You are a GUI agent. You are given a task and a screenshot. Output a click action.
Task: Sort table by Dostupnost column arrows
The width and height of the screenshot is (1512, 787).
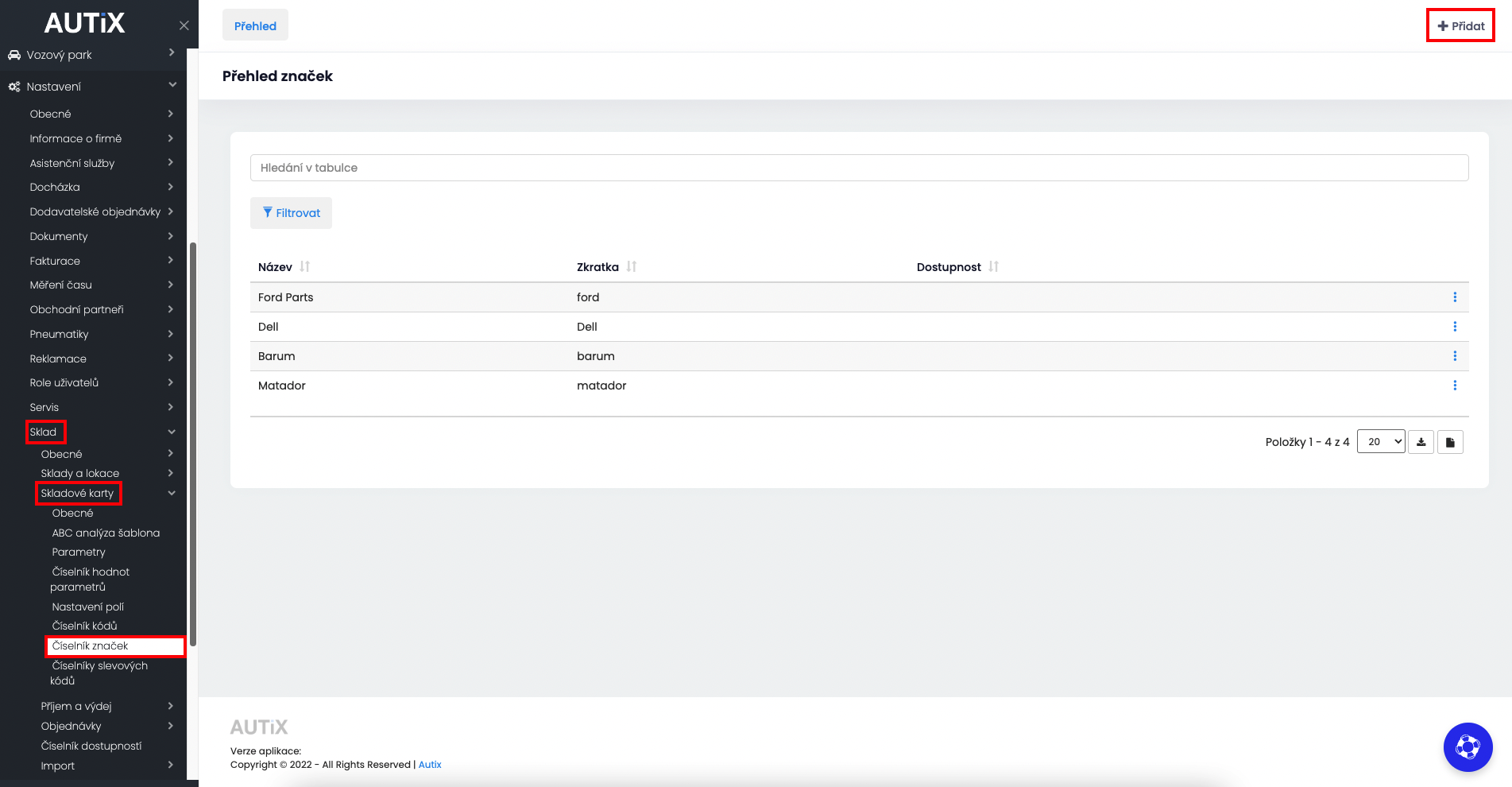tap(993, 267)
